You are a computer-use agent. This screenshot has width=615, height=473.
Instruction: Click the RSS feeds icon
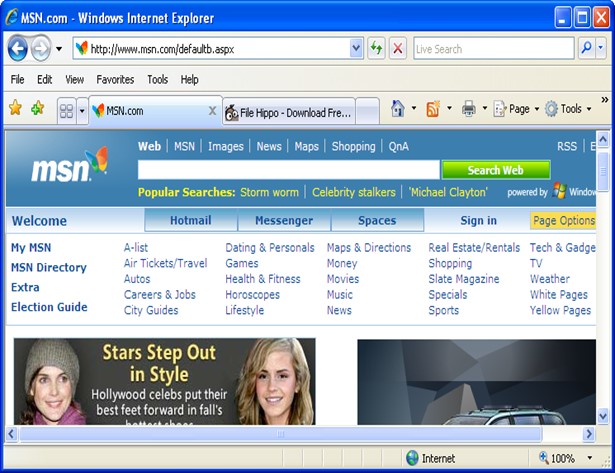point(433,108)
